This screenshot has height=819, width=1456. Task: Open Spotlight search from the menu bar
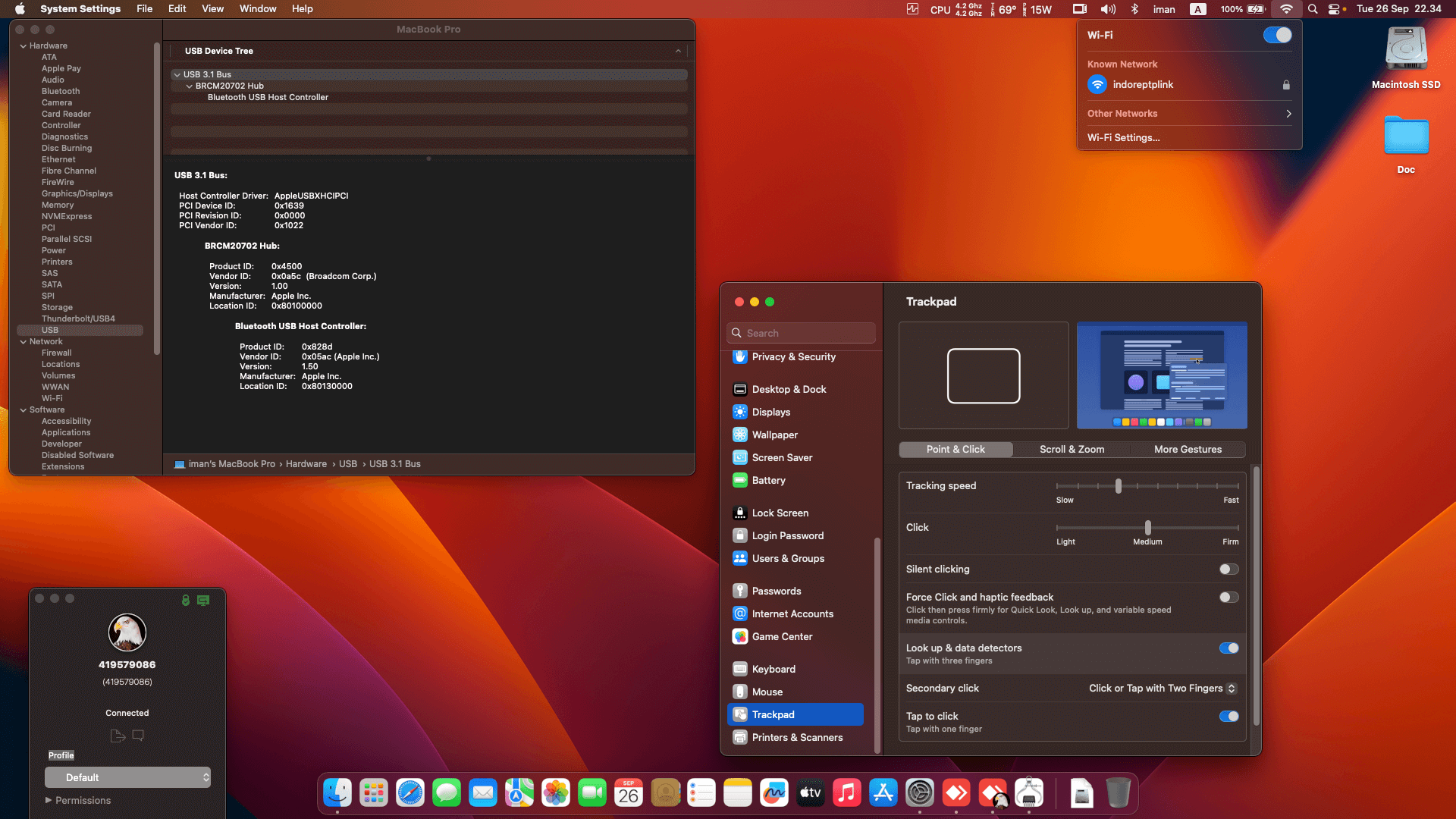pyautogui.click(x=1312, y=9)
